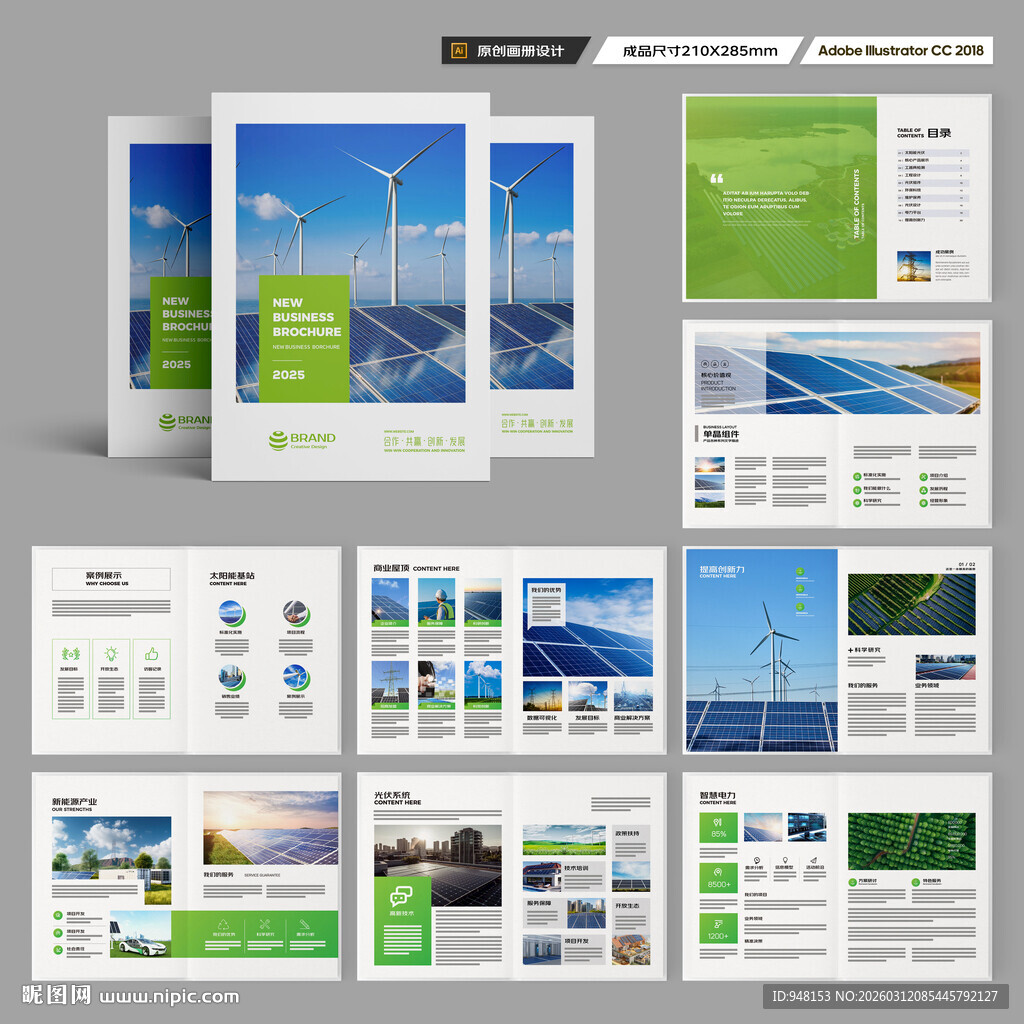Click the green icon beside 科学研究 on 单晶组件 spread
1024x1024 pixels.
point(857,502)
